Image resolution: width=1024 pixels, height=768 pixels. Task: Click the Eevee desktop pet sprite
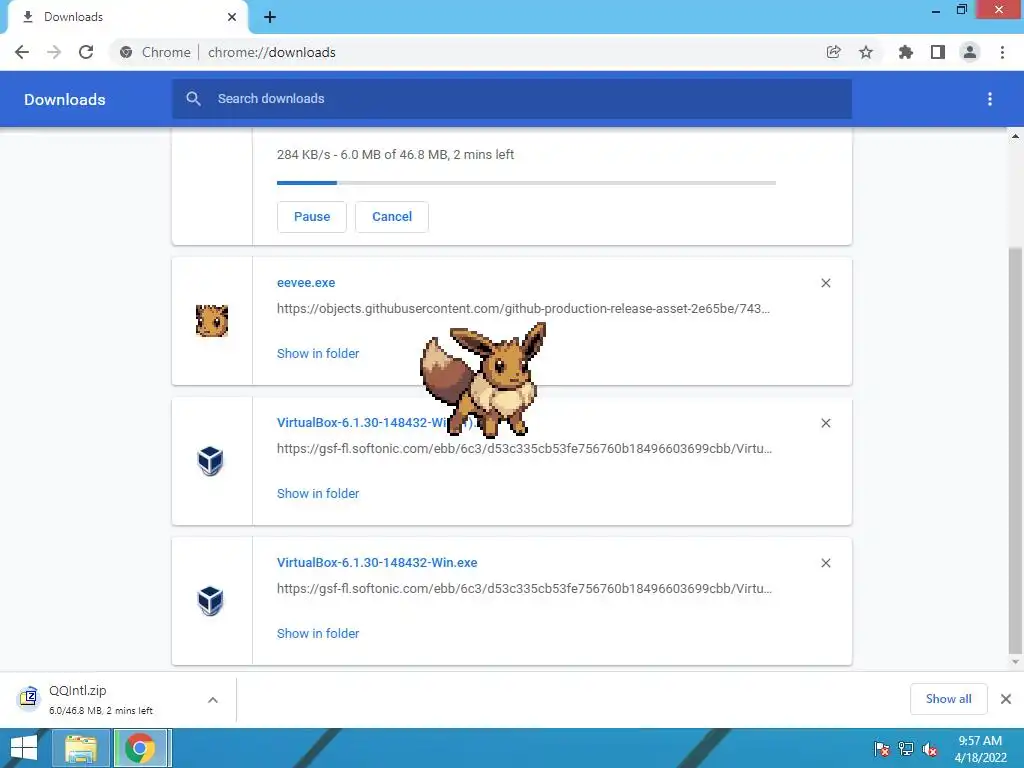pos(483,380)
